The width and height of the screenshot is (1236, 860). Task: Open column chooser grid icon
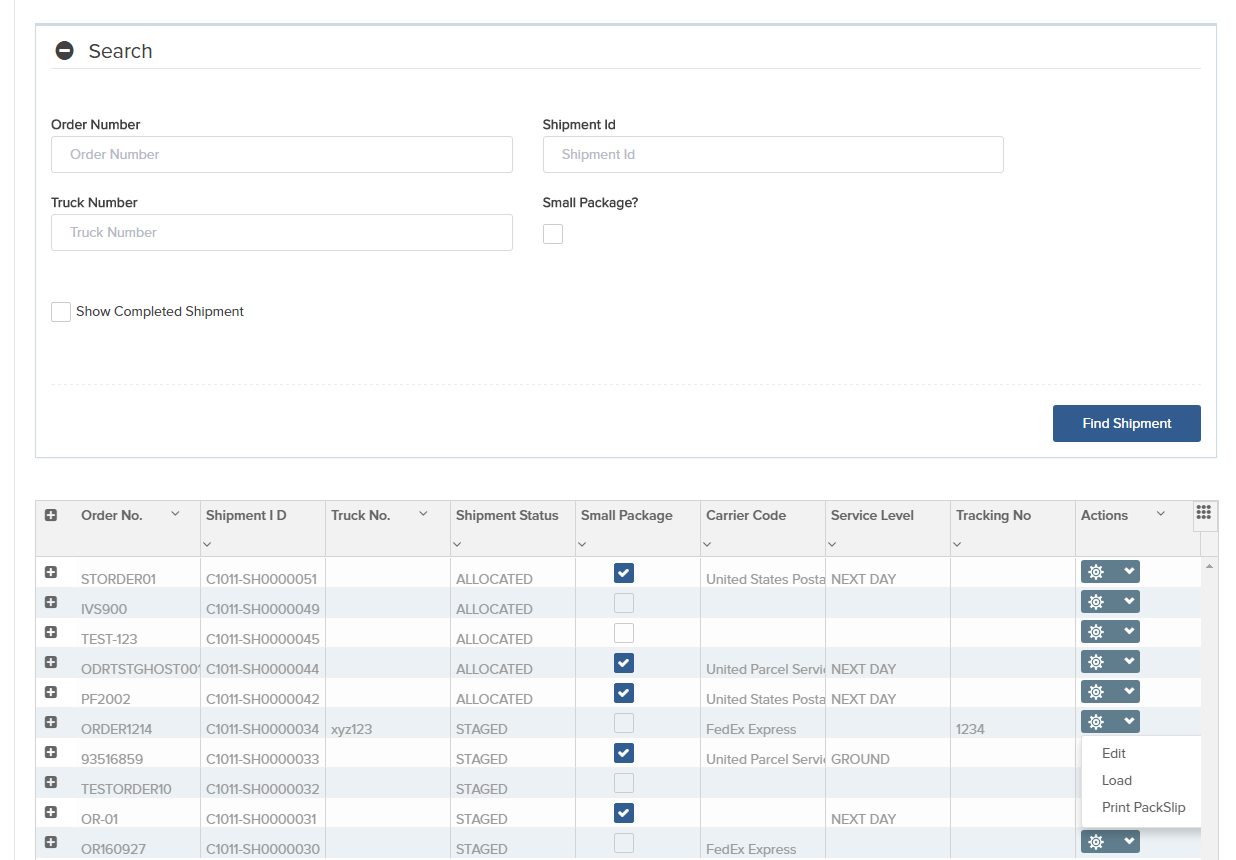click(x=1204, y=513)
